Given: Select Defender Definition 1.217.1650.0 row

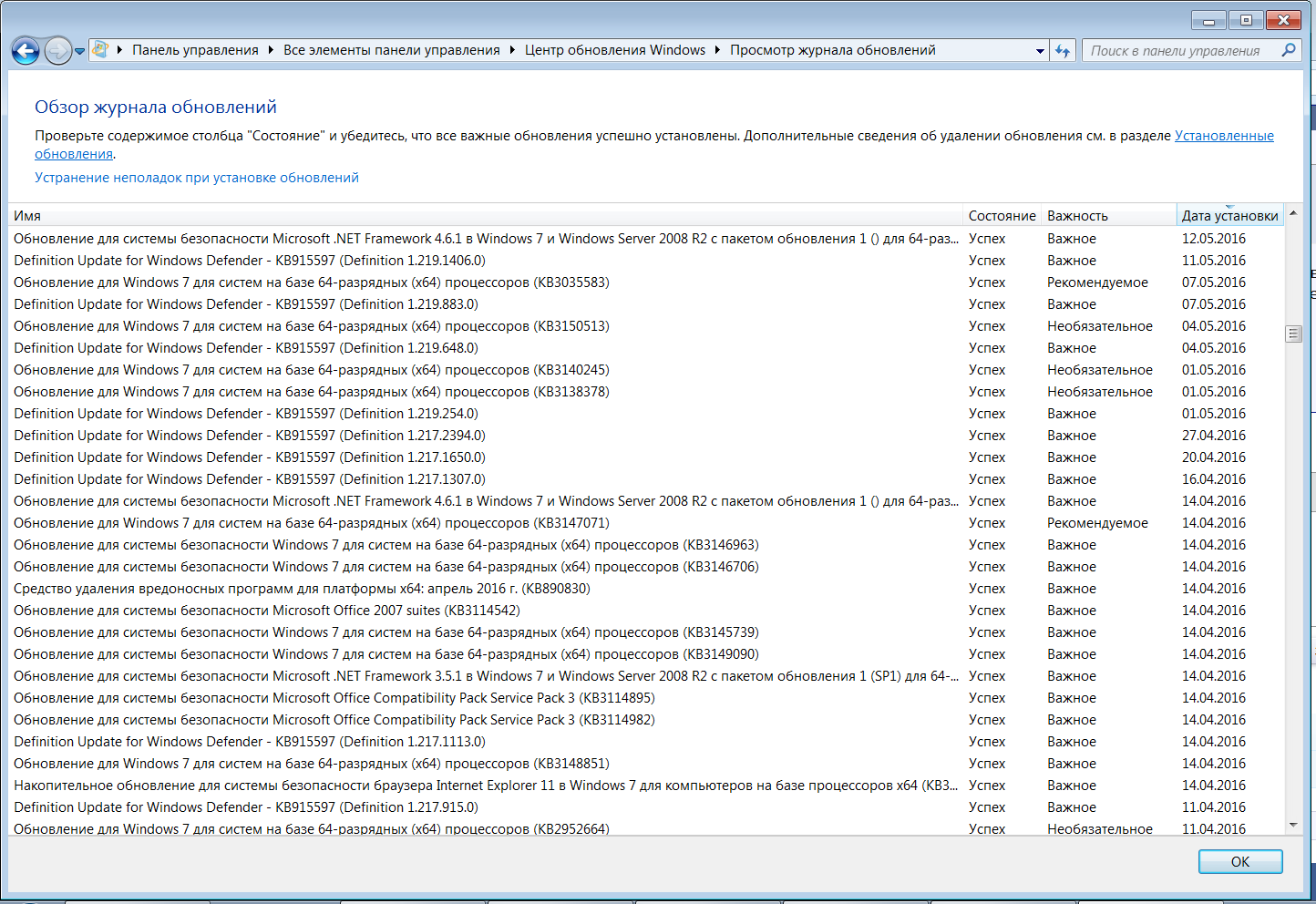Looking at the screenshot, I should (646, 457).
